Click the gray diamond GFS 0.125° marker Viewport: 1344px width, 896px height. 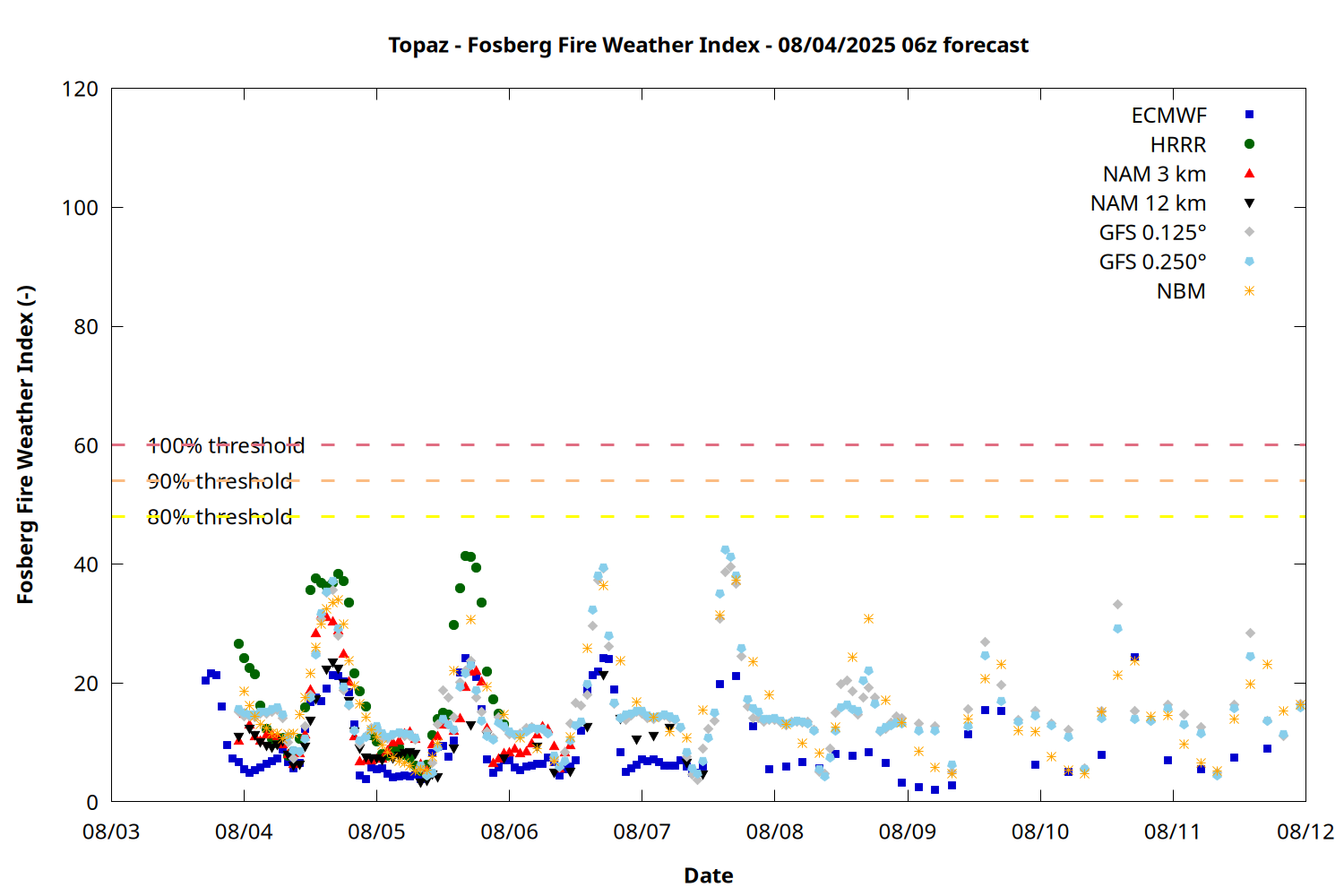(1249, 232)
